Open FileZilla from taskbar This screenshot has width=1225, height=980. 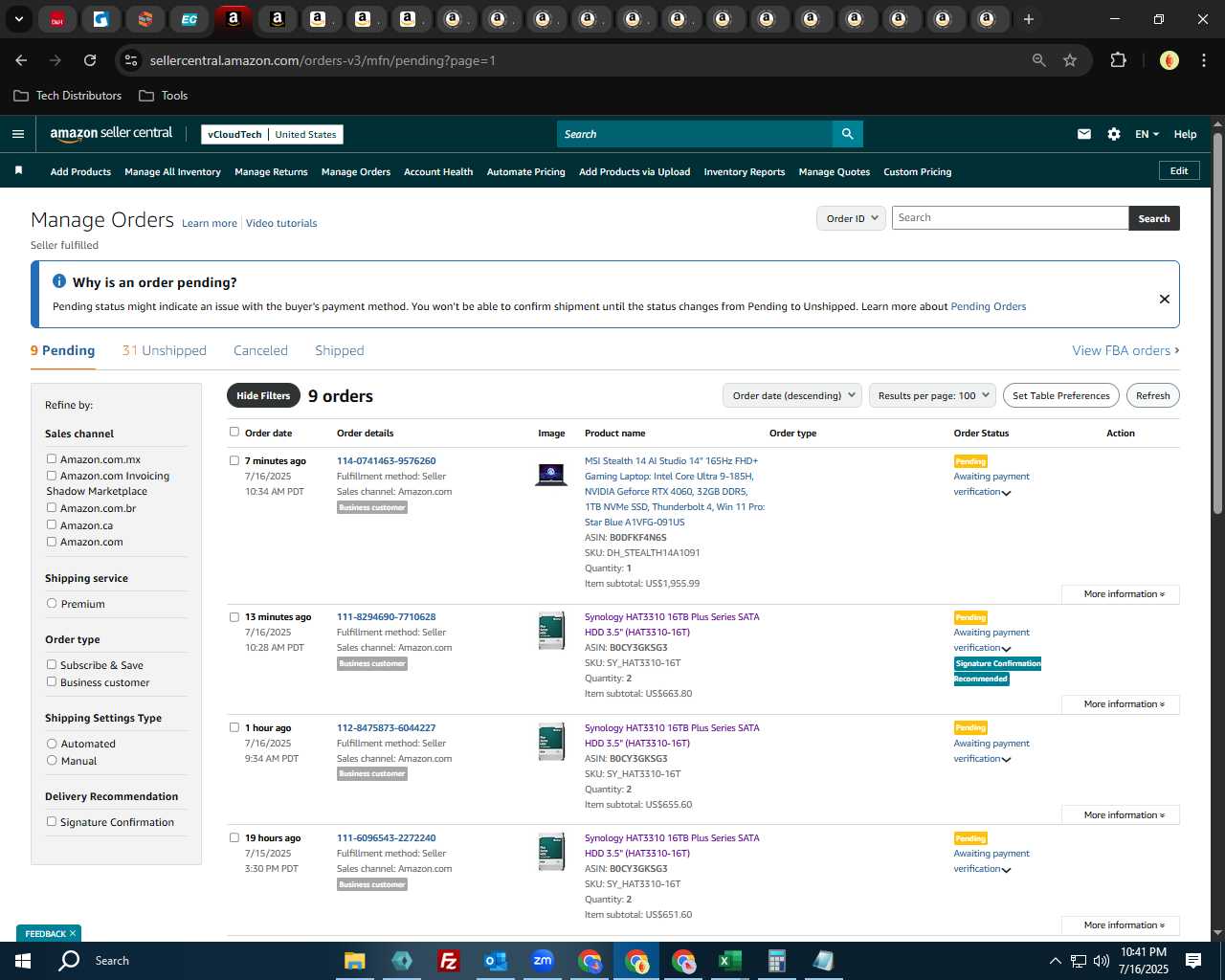click(x=448, y=961)
